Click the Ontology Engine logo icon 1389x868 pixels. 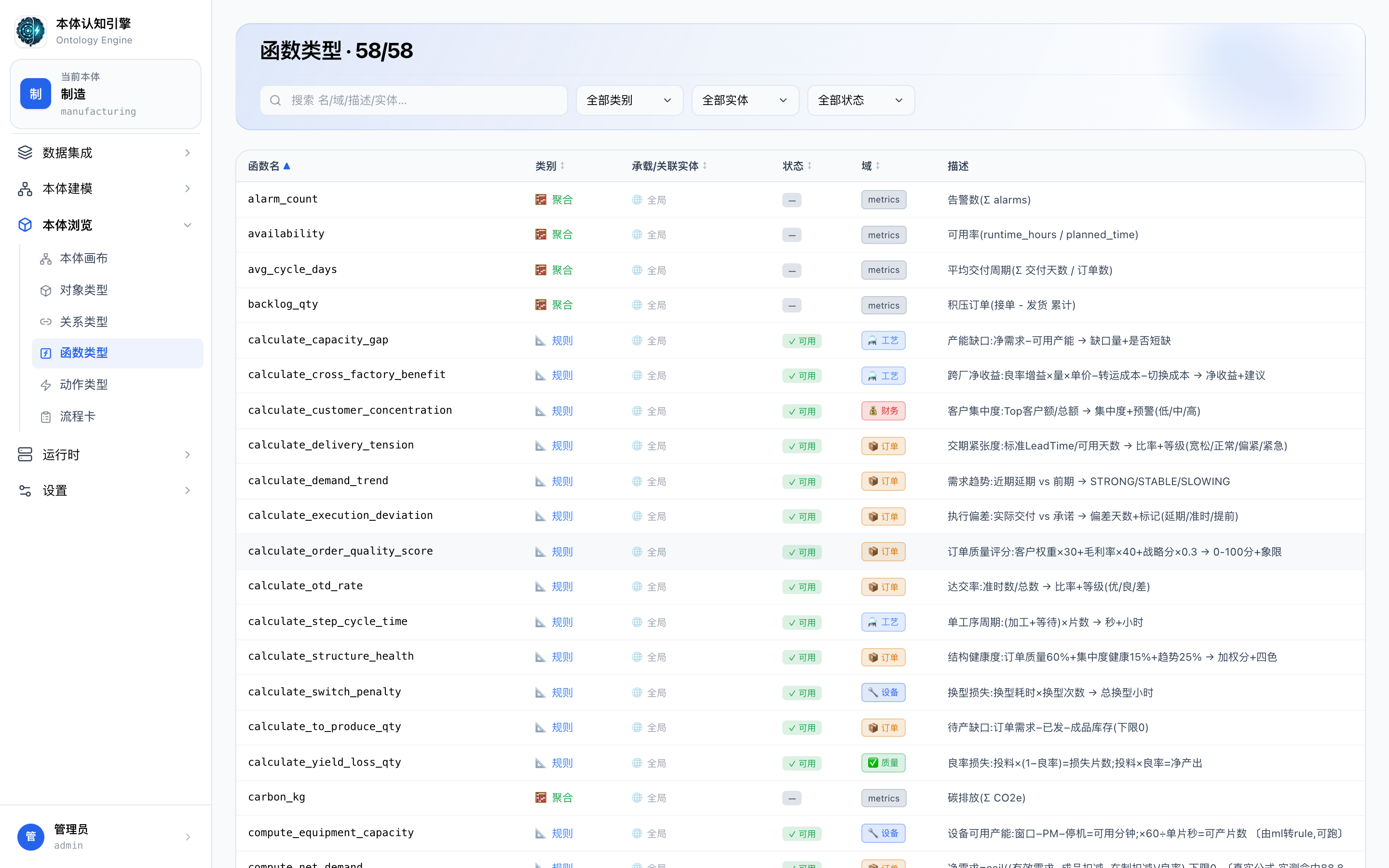point(30,31)
